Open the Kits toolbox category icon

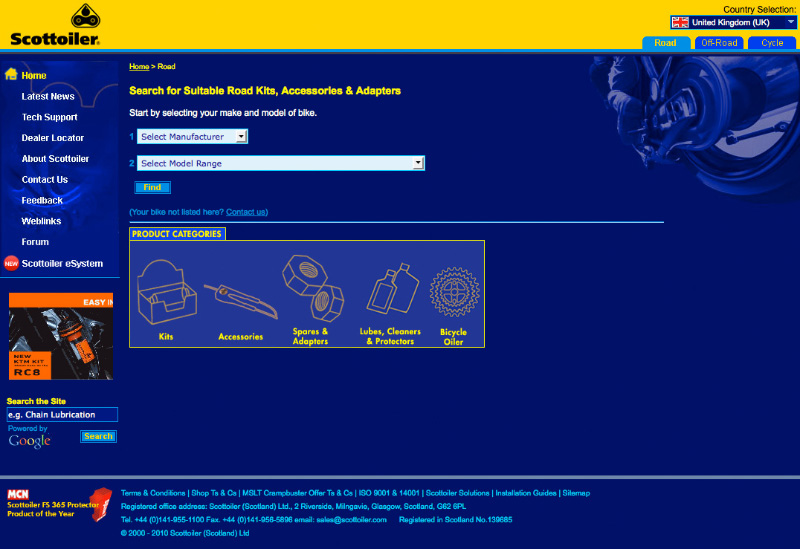(x=165, y=293)
